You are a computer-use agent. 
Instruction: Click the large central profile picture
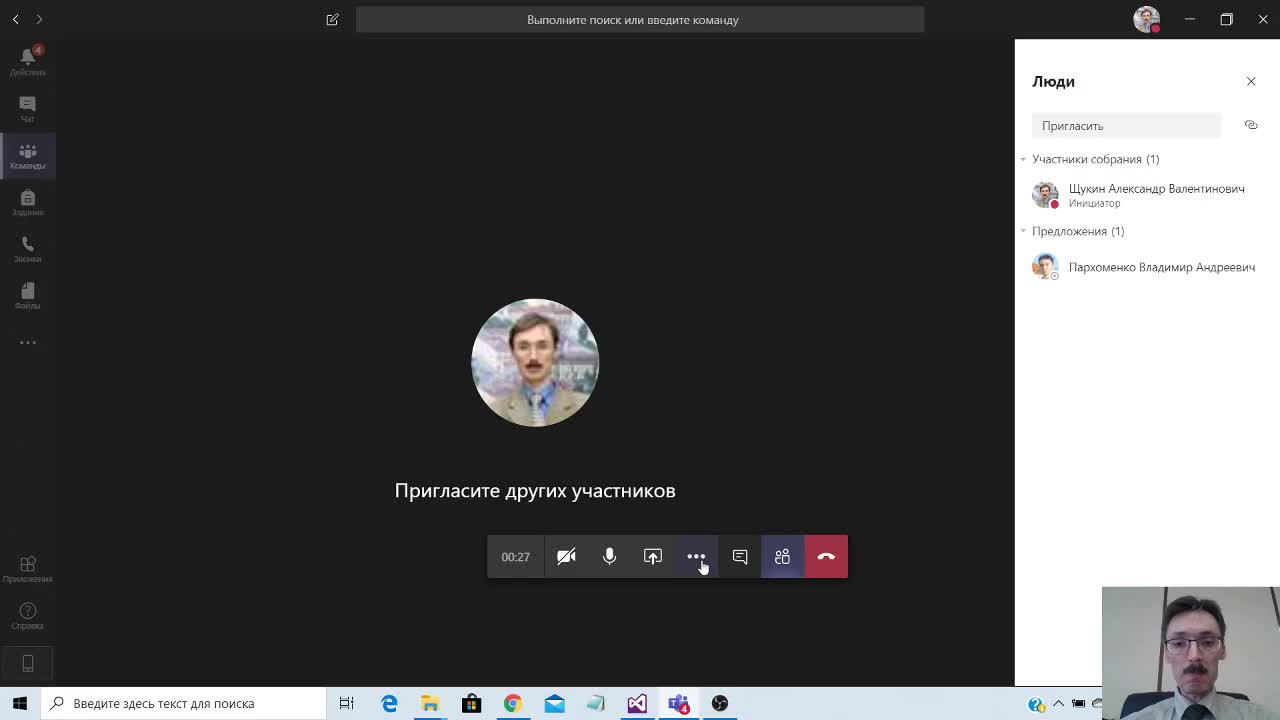[535, 362]
